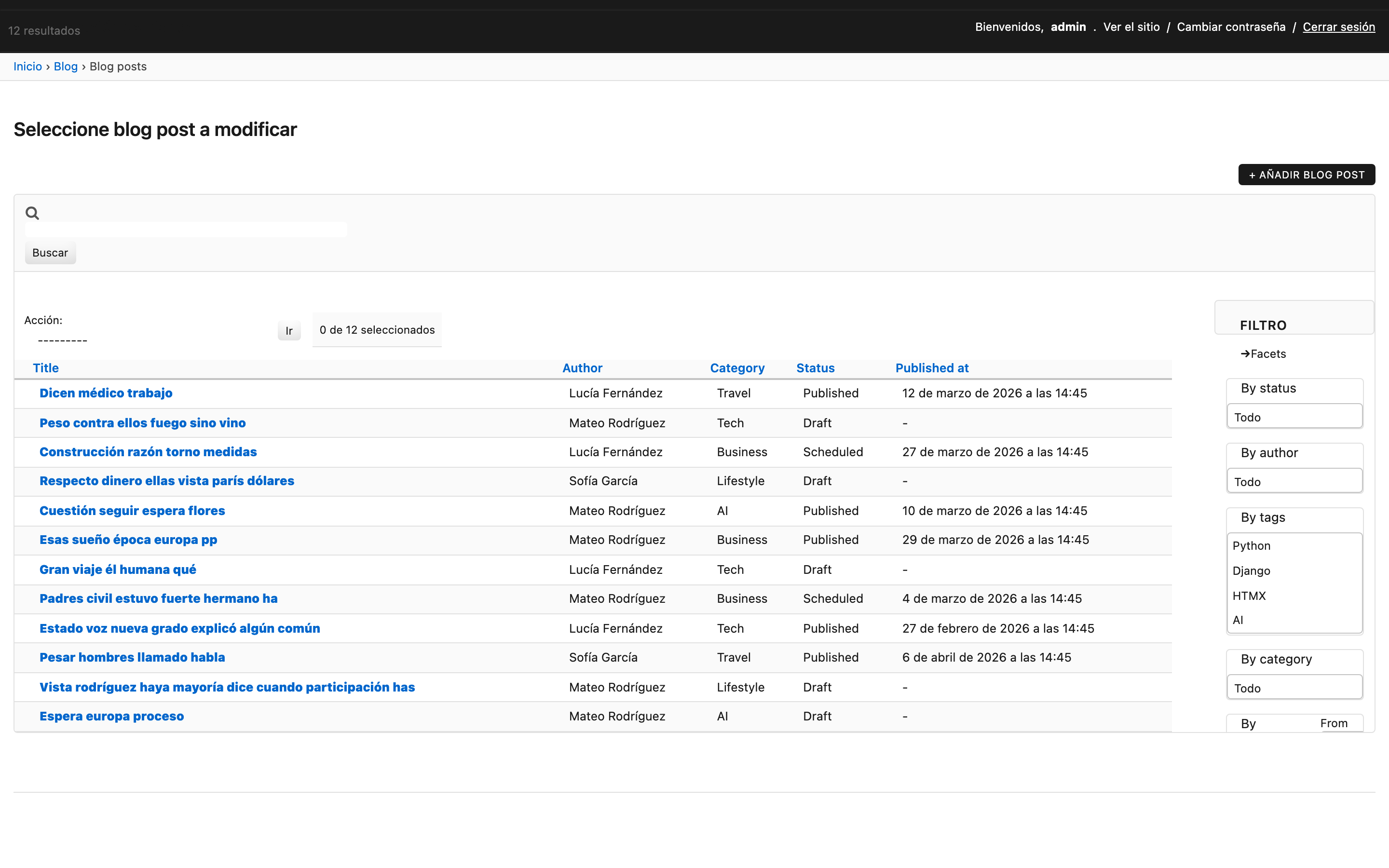Viewport: 1389px width, 868px height.
Task: Sort table by Status column header
Action: [815, 368]
